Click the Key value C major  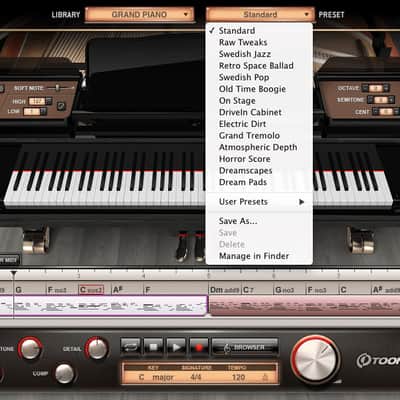click(156, 377)
